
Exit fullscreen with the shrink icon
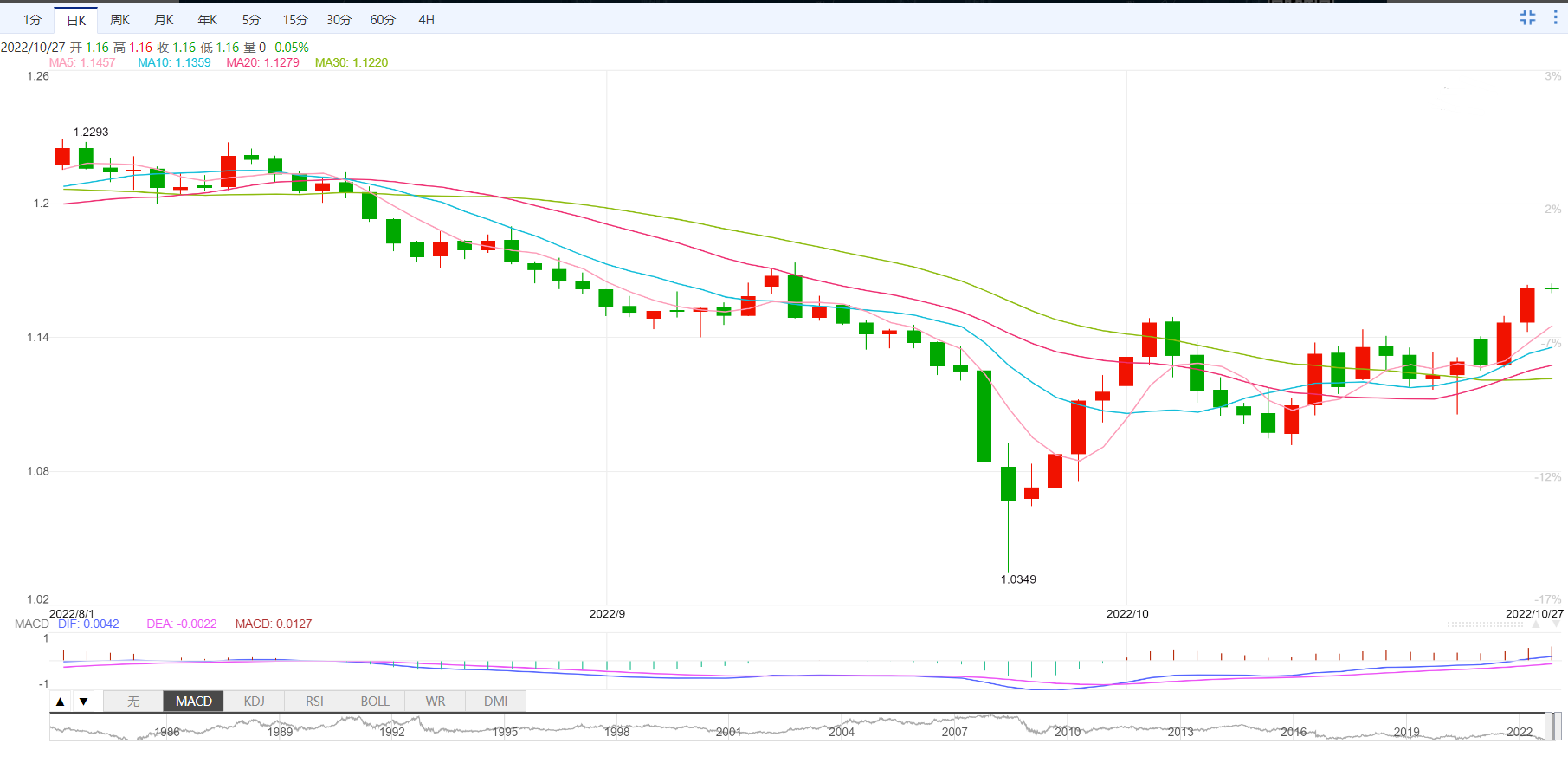1527,17
